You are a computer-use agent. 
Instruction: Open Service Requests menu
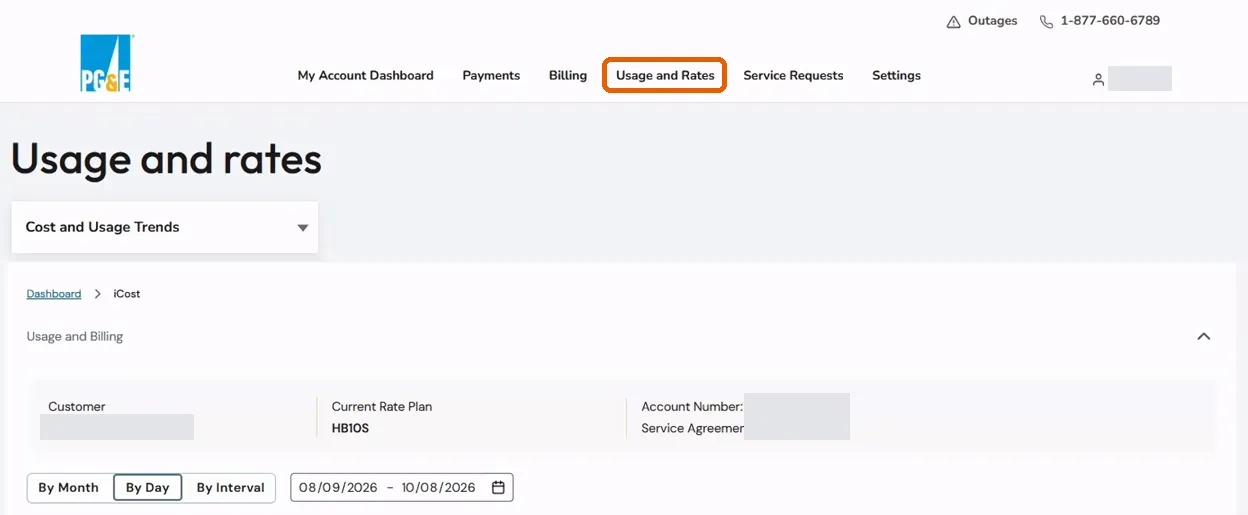tap(793, 76)
